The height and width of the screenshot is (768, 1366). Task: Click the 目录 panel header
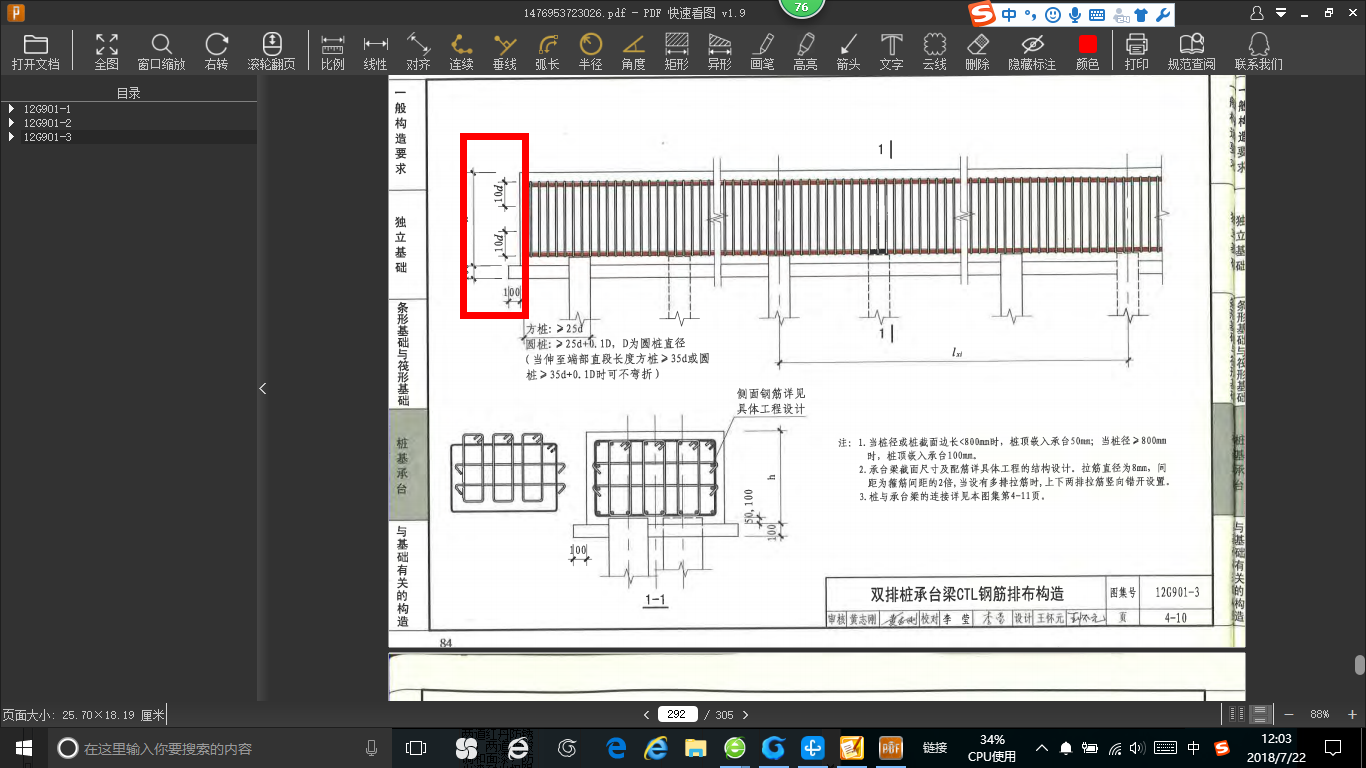(x=128, y=92)
